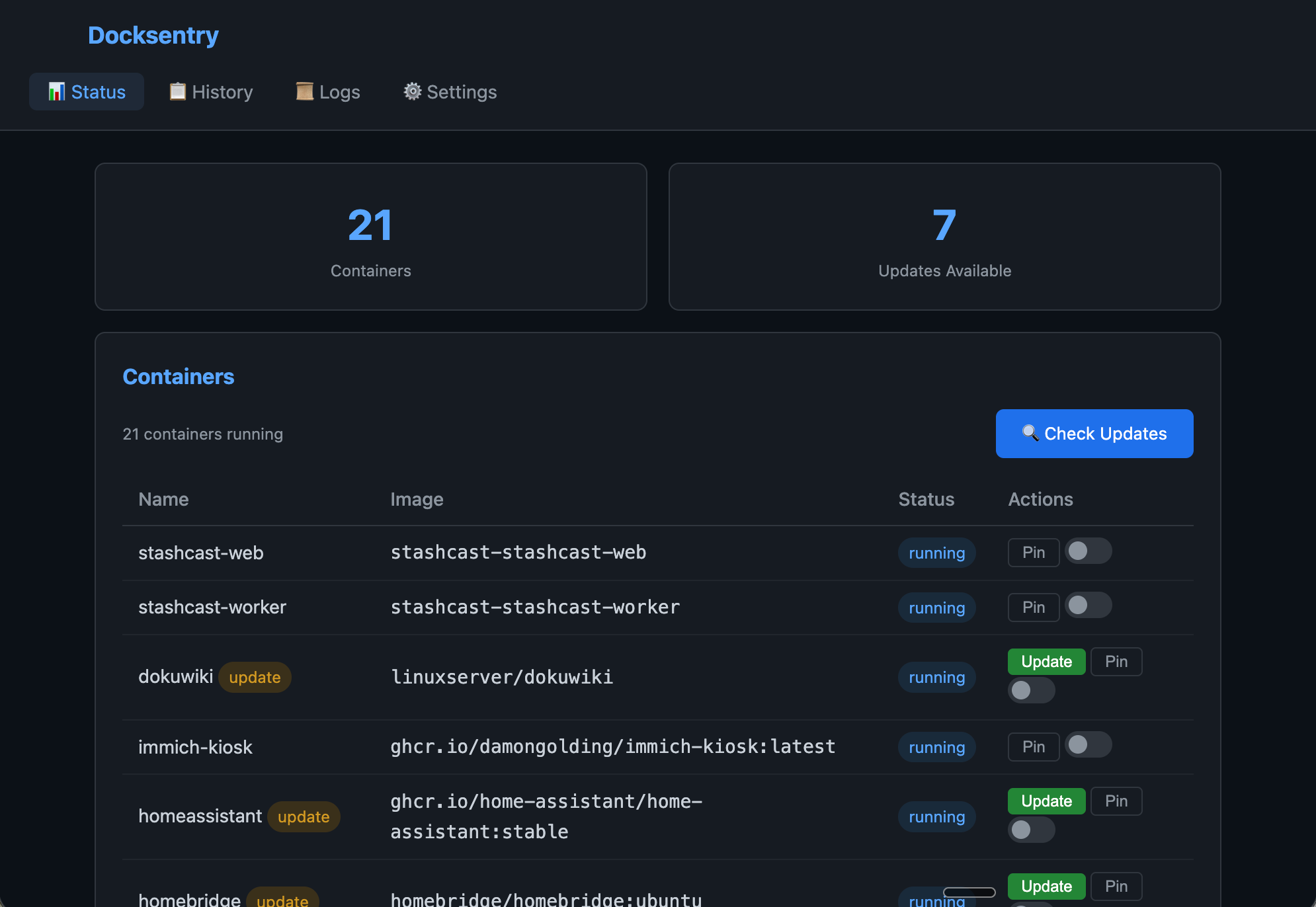
Task: Toggle the switch for immich-kiosk
Action: tap(1089, 744)
